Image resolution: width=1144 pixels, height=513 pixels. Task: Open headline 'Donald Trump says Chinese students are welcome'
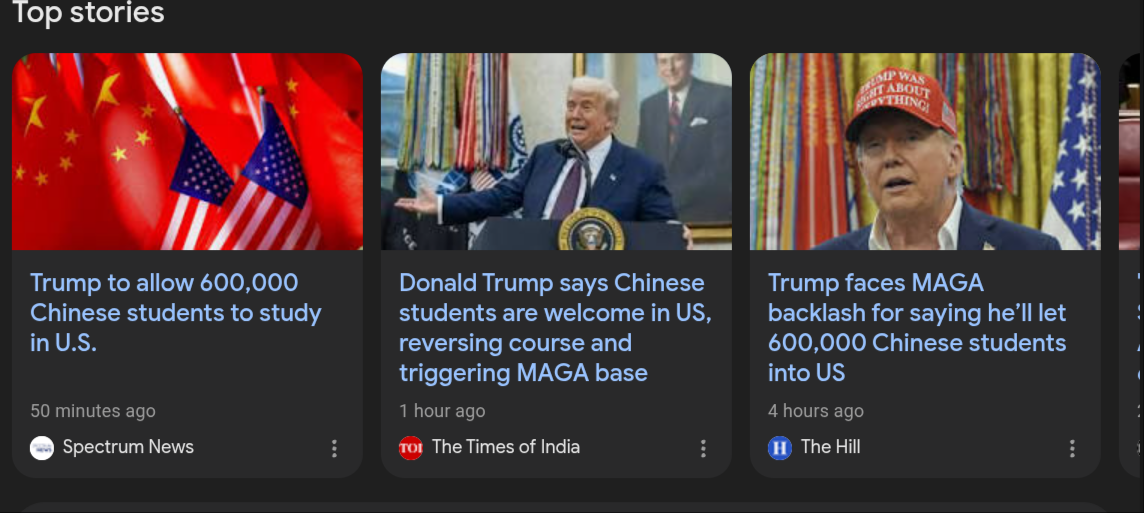555,328
